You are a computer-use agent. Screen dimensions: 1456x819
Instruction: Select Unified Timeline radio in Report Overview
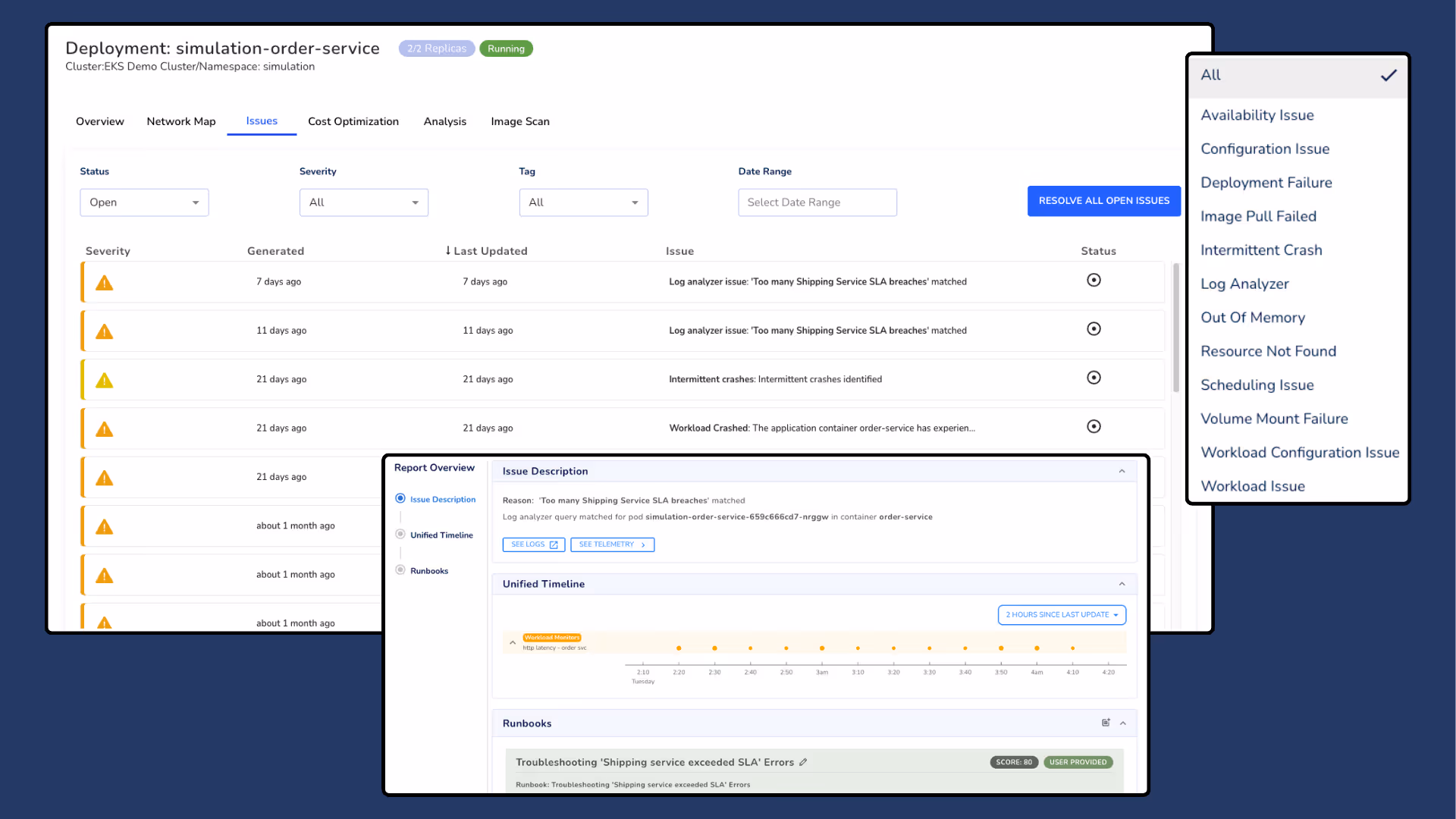(x=400, y=534)
